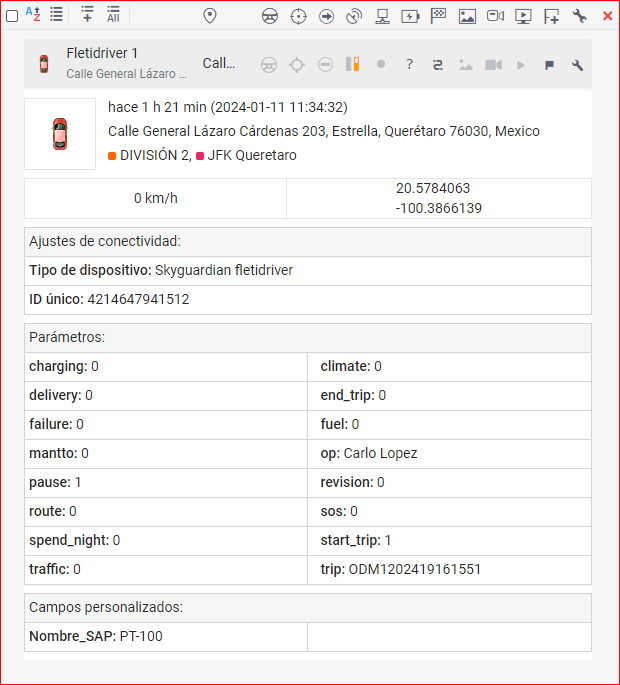Click the location pin icon in the header
Screen dimensions: 620x685
210,16
